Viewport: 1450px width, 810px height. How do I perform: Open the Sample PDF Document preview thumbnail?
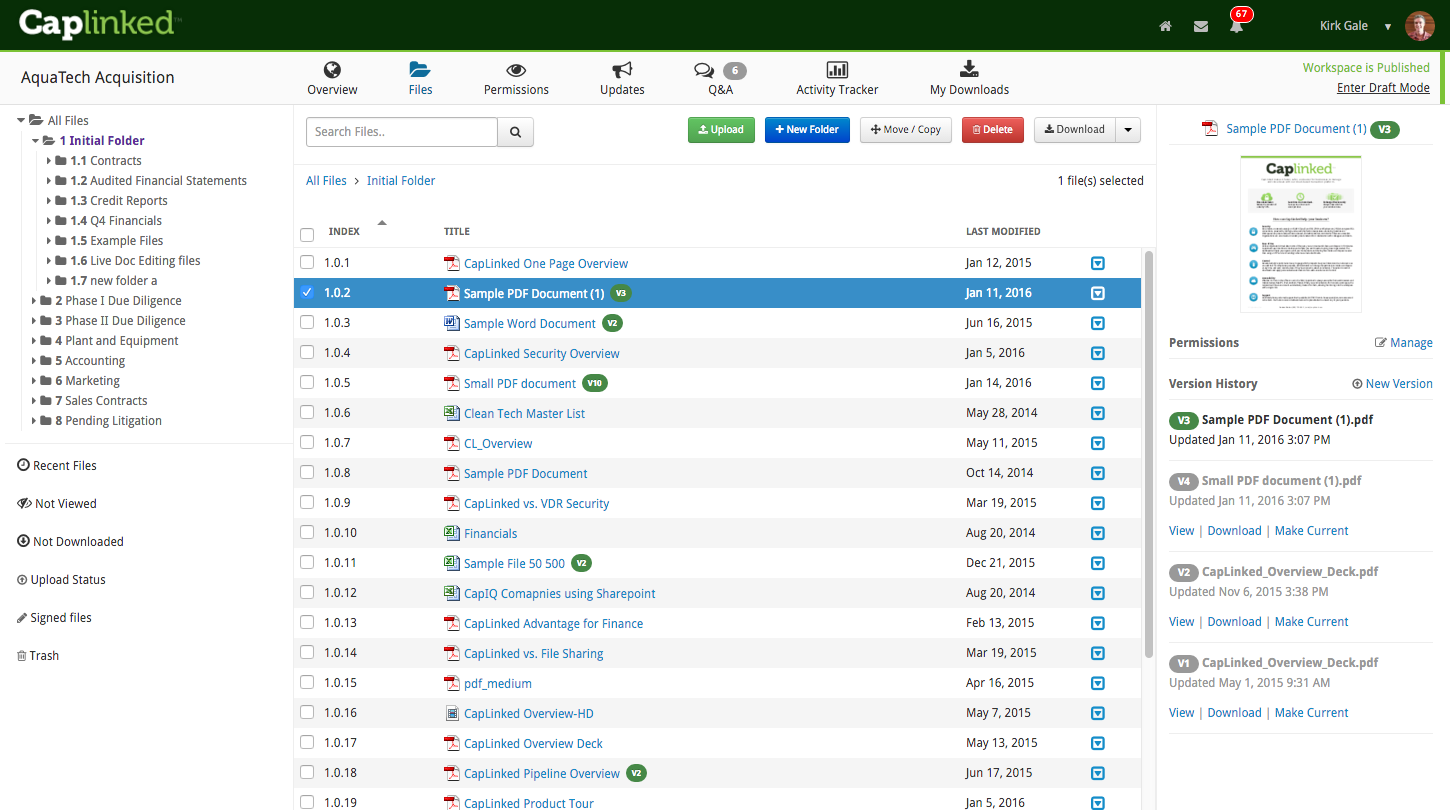pyautogui.click(x=1300, y=234)
